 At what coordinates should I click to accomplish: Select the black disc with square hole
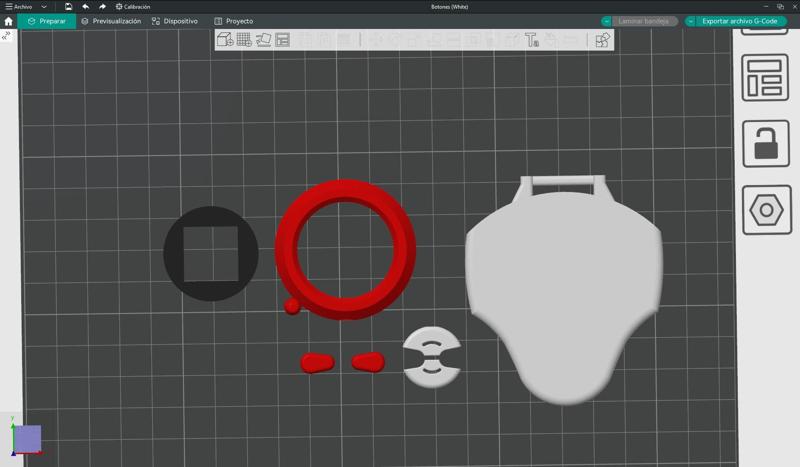pyautogui.click(x=173, y=254)
